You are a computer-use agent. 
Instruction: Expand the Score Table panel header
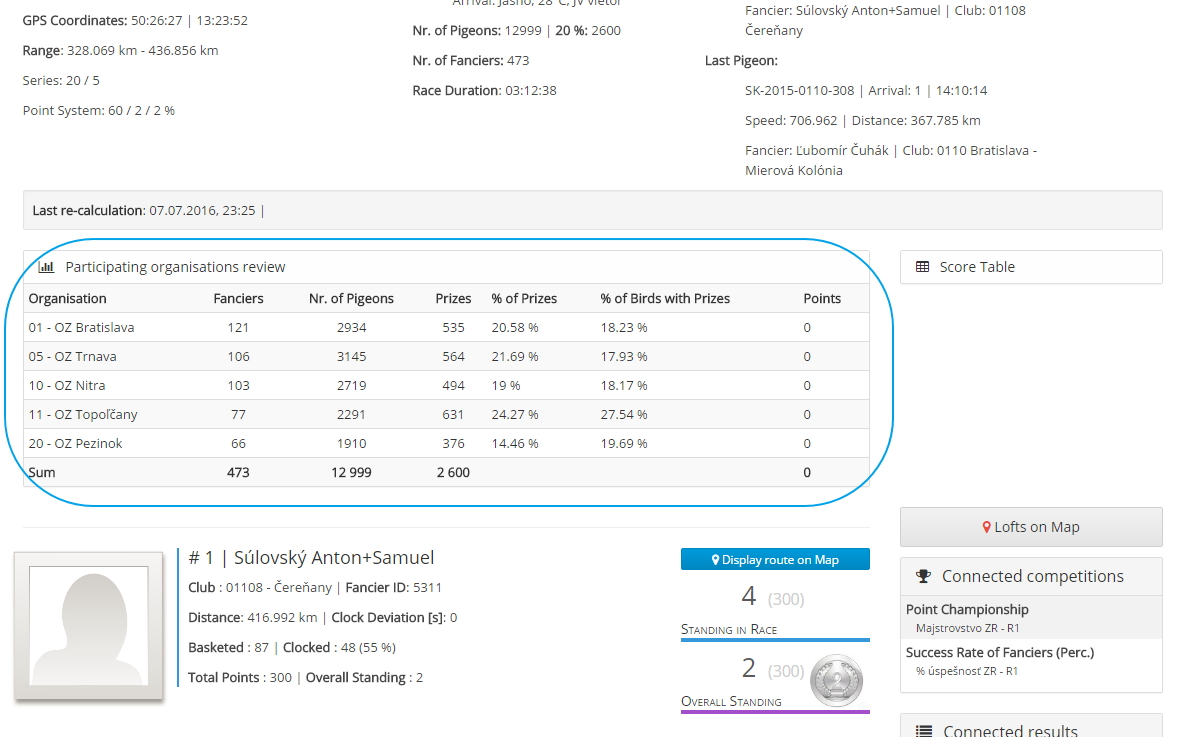click(1031, 267)
